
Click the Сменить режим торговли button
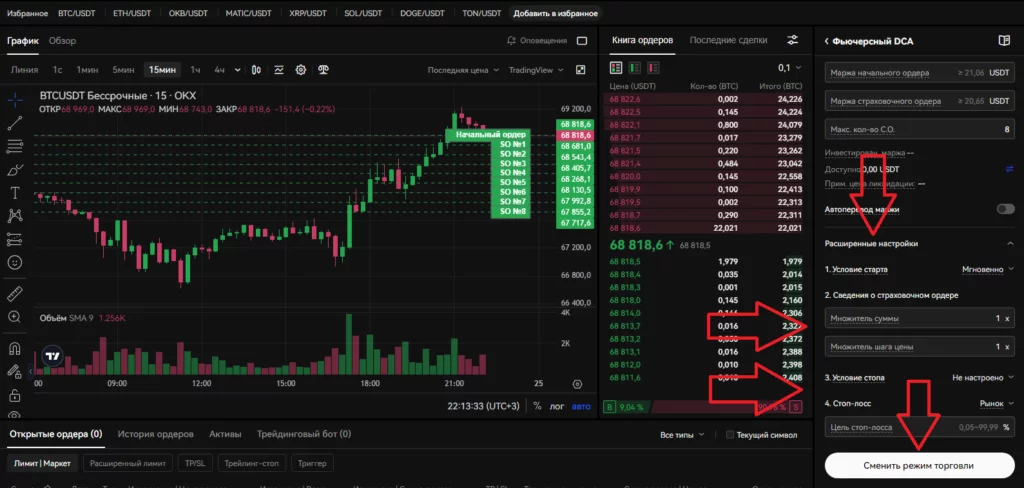click(x=918, y=466)
